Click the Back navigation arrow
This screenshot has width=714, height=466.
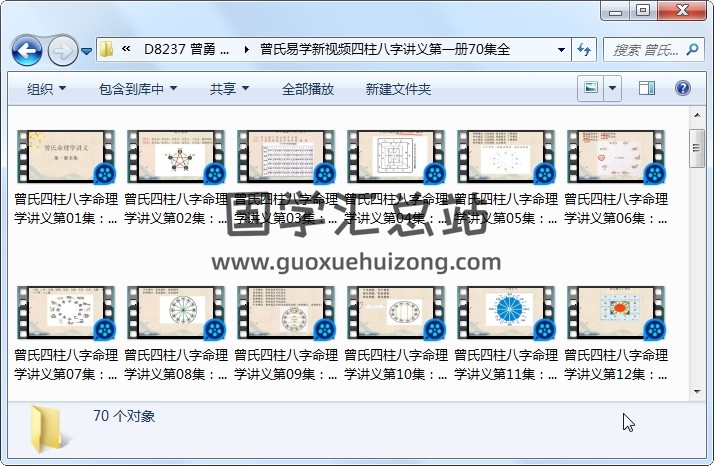point(27,50)
